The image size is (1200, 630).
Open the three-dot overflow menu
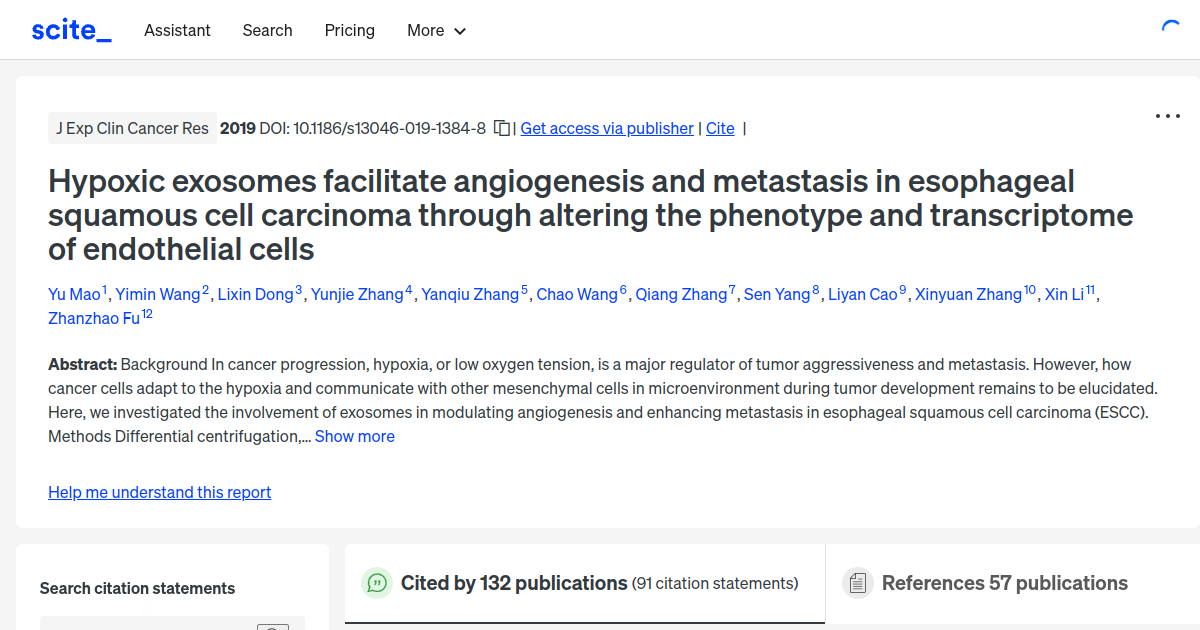(1167, 116)
